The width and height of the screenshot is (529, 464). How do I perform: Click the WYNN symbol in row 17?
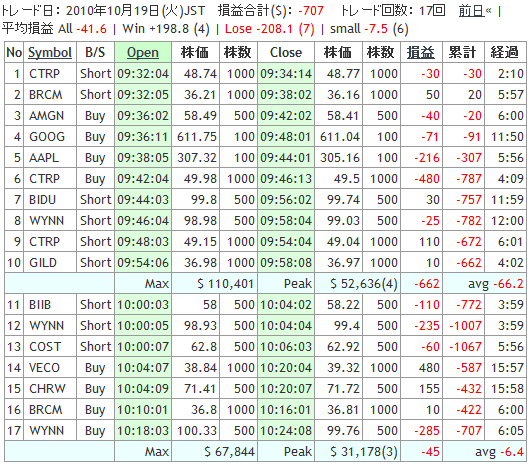[46, 431]
